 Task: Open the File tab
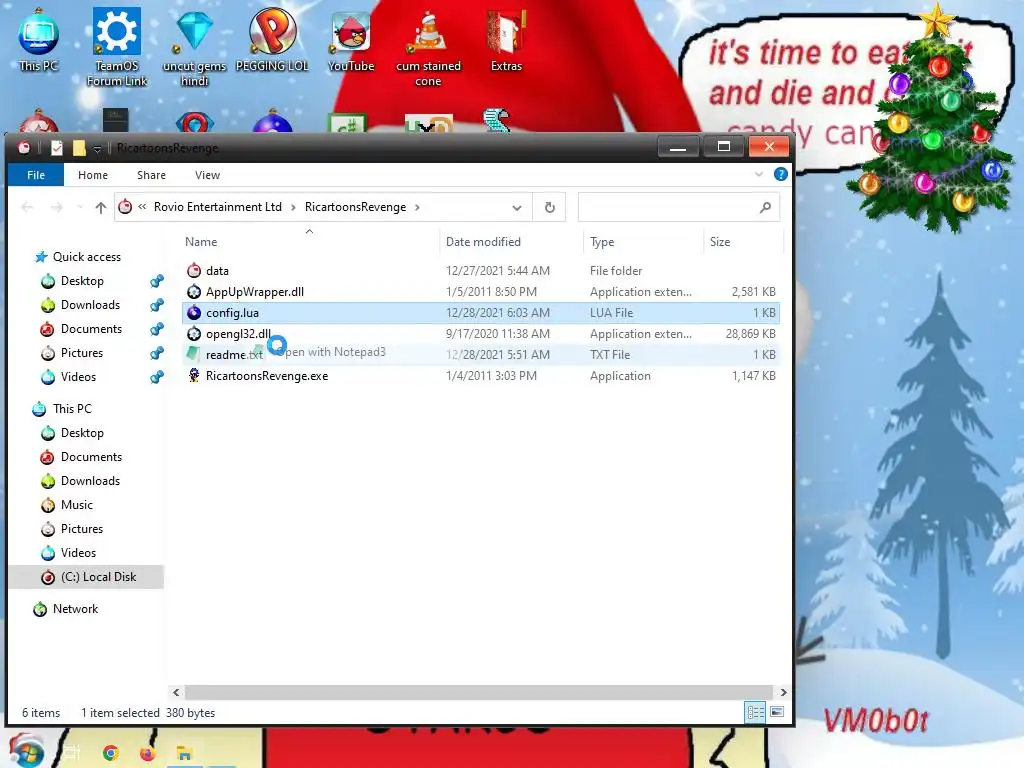(36, 175)
